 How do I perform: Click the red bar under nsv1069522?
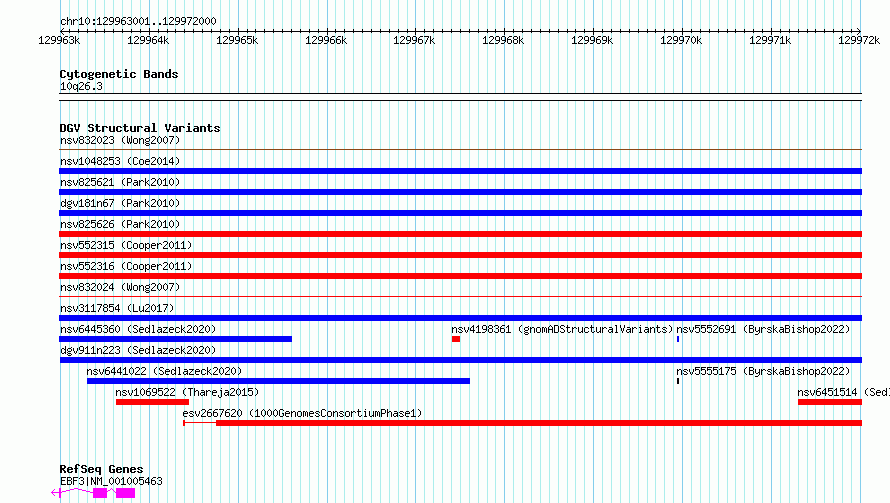point(152,402)
